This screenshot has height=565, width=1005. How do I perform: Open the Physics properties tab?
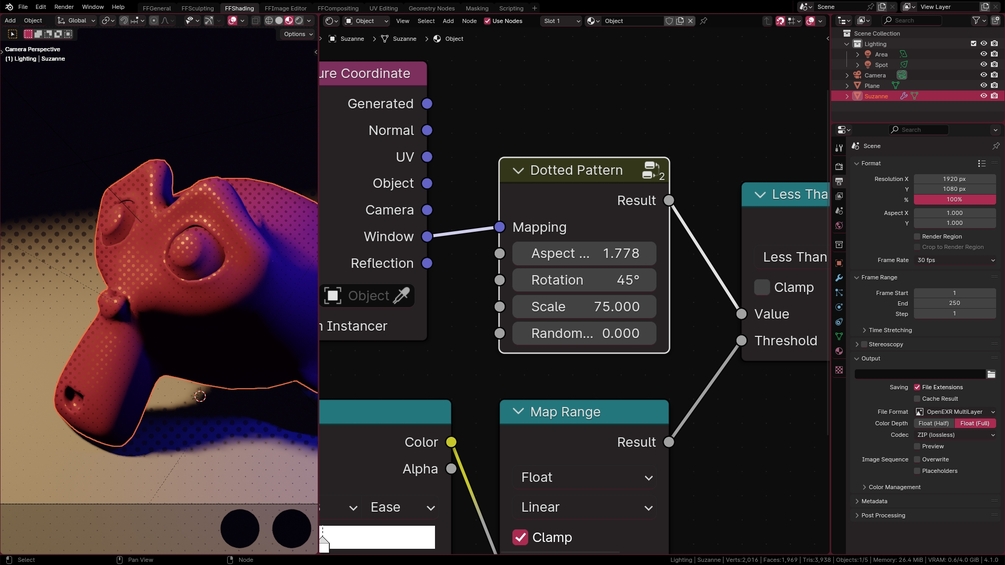coord(839,307)
